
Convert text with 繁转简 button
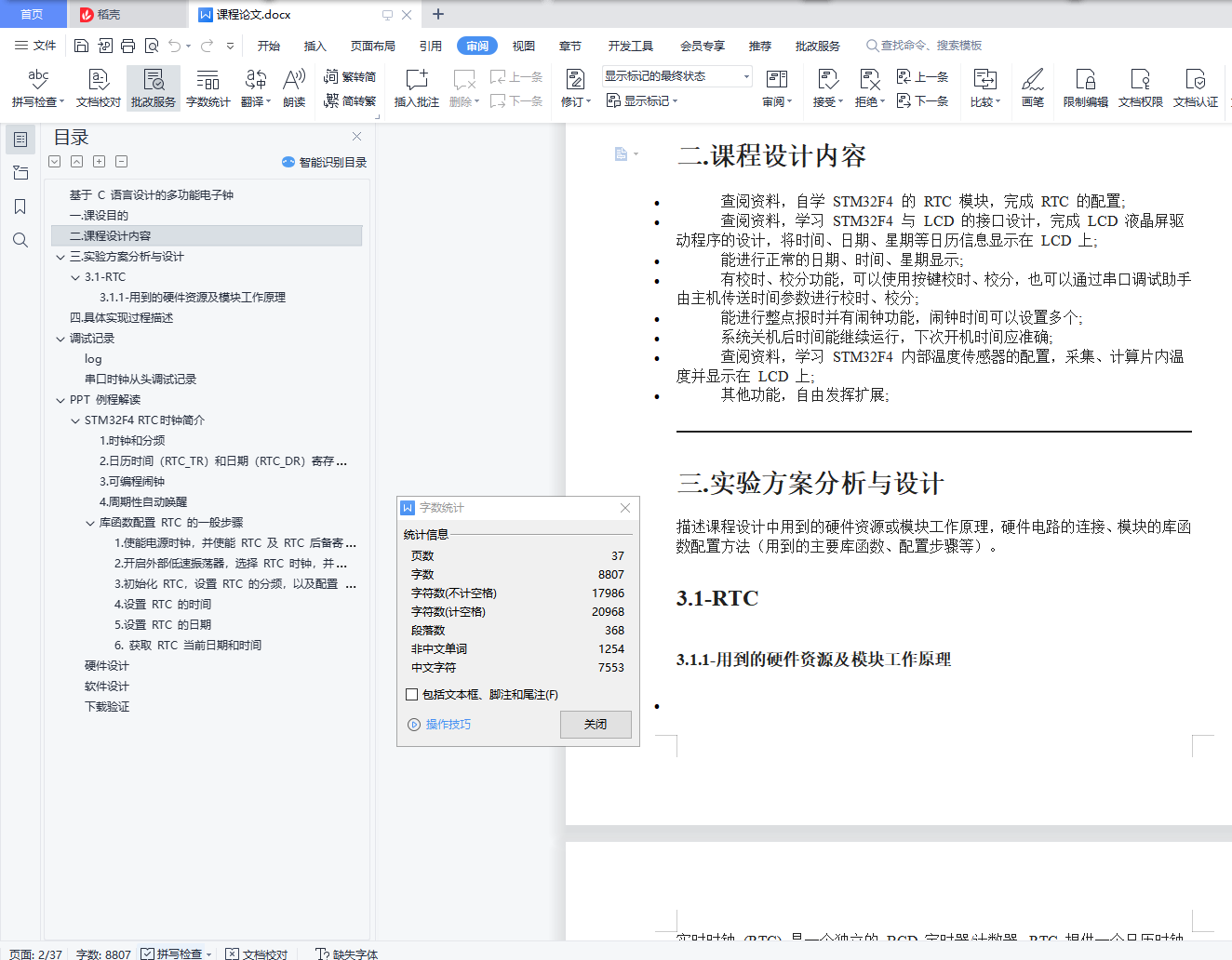point(350,77)
